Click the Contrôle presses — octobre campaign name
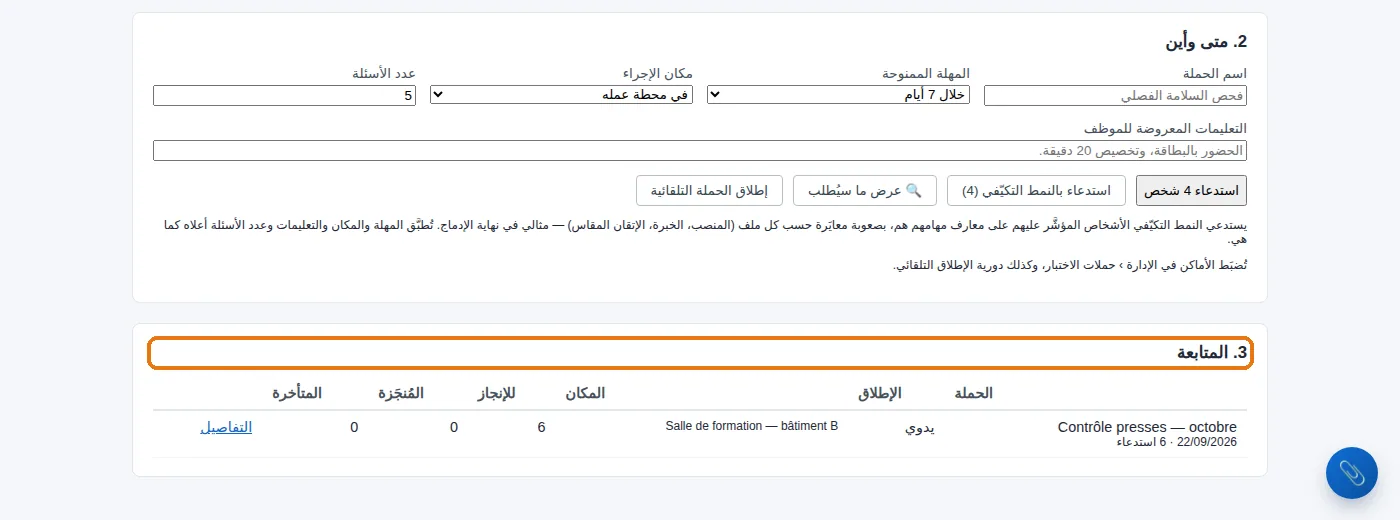This screenshot has height=520, width=1400. click(x=1147, y=427)
